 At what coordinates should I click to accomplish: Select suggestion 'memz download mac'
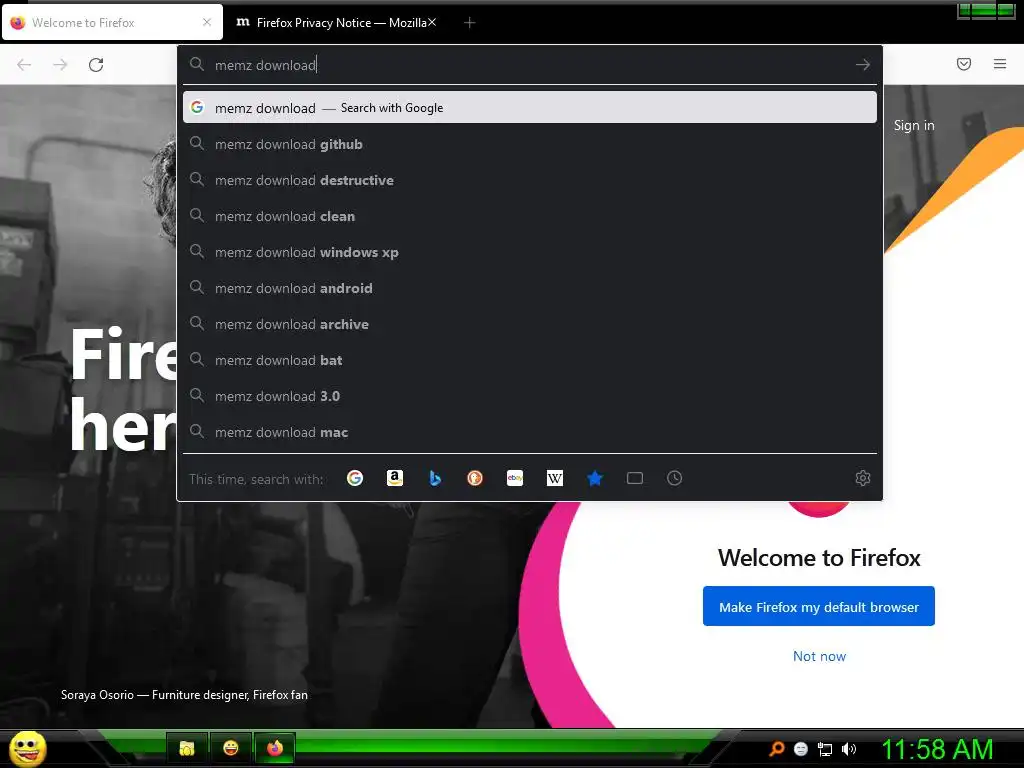530,432
